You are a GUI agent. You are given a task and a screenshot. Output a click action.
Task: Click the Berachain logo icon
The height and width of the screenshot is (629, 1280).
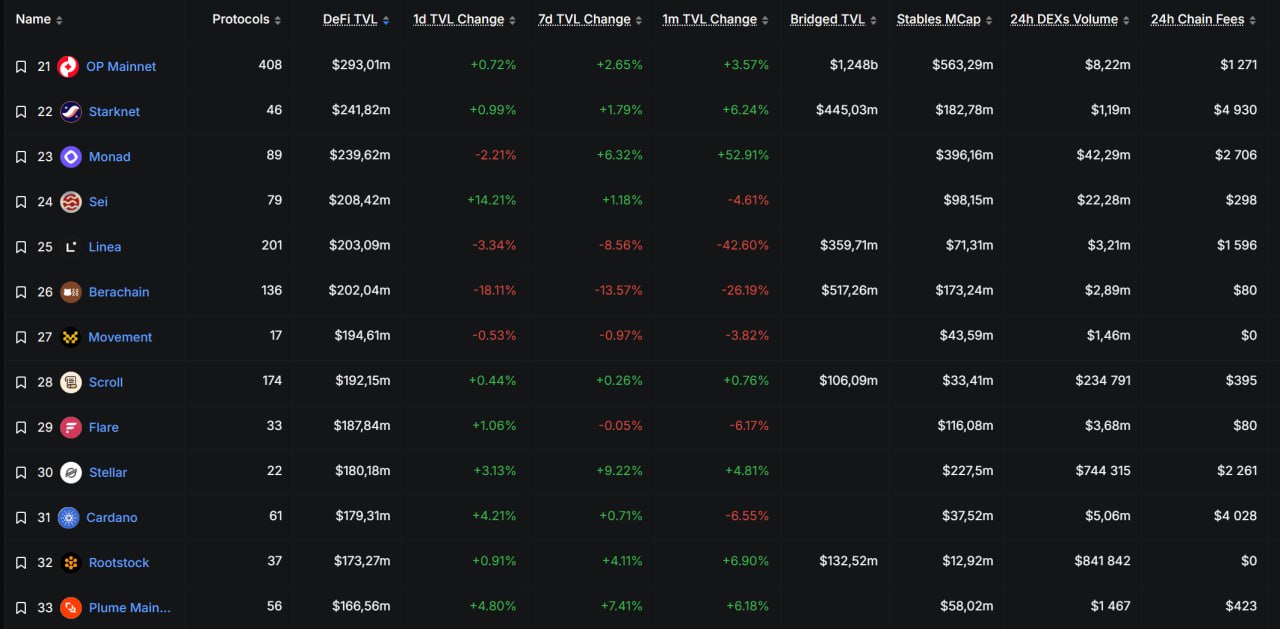71,292
